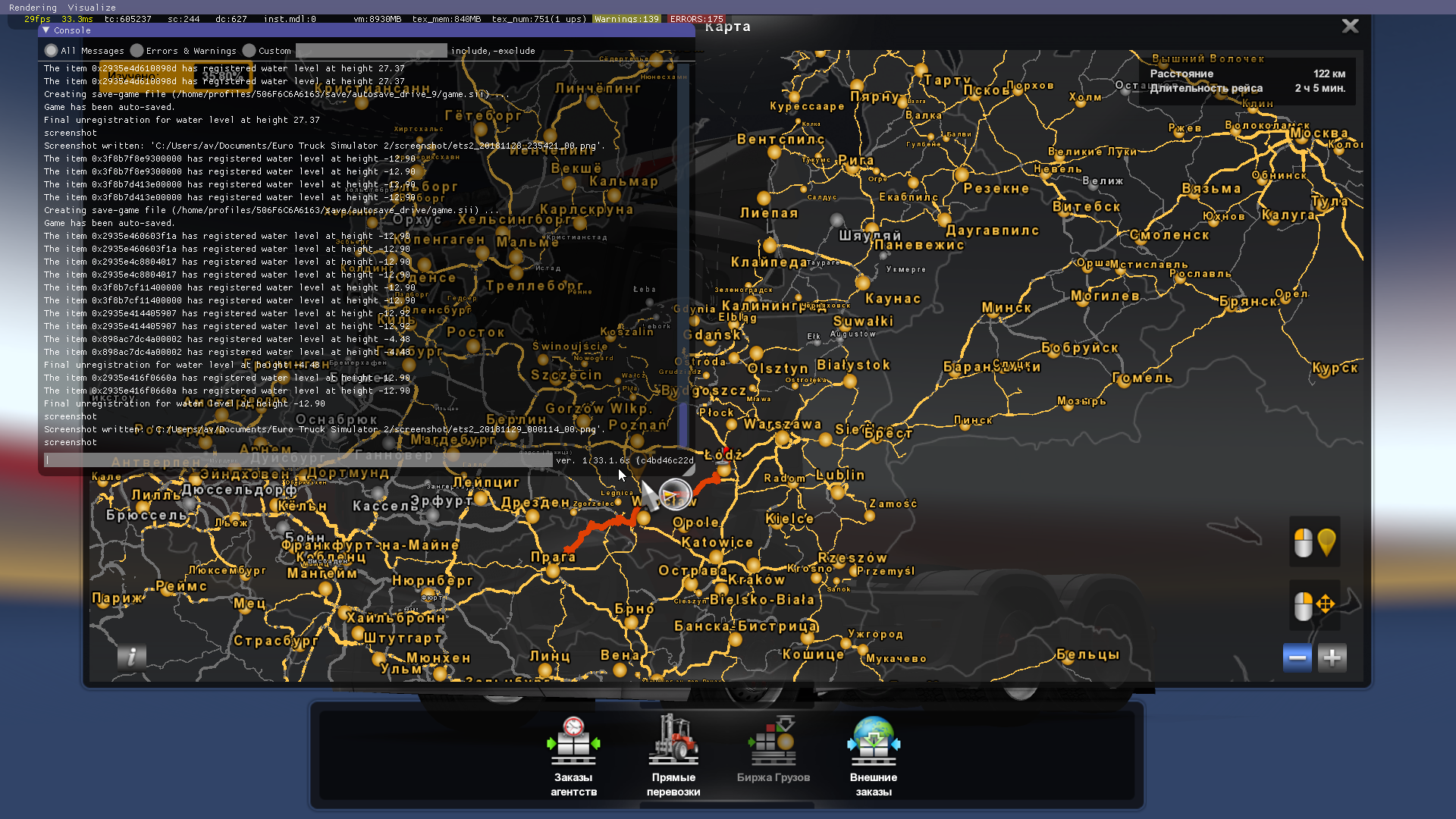Click the custom filter text field
Screen dimensions: 1456x819
point(371,51)
